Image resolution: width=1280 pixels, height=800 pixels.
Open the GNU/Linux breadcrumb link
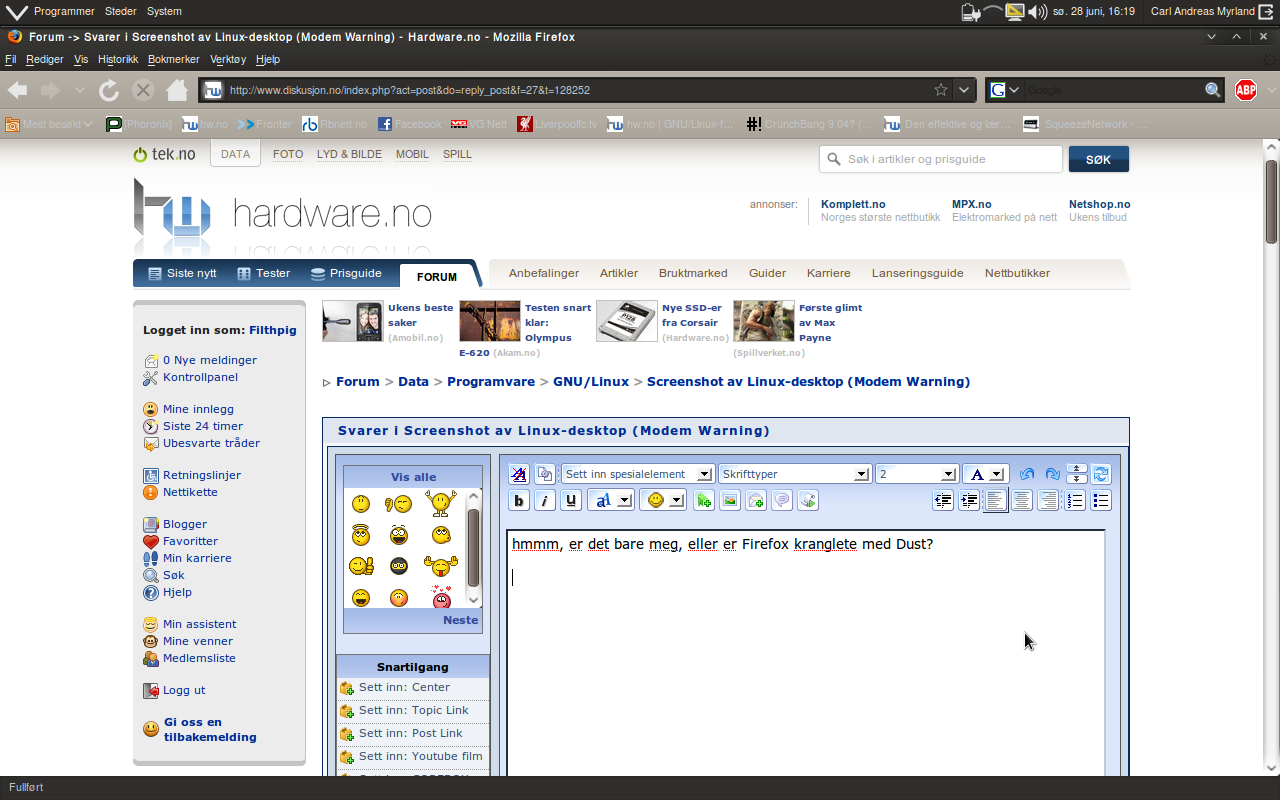pos(591,382)
